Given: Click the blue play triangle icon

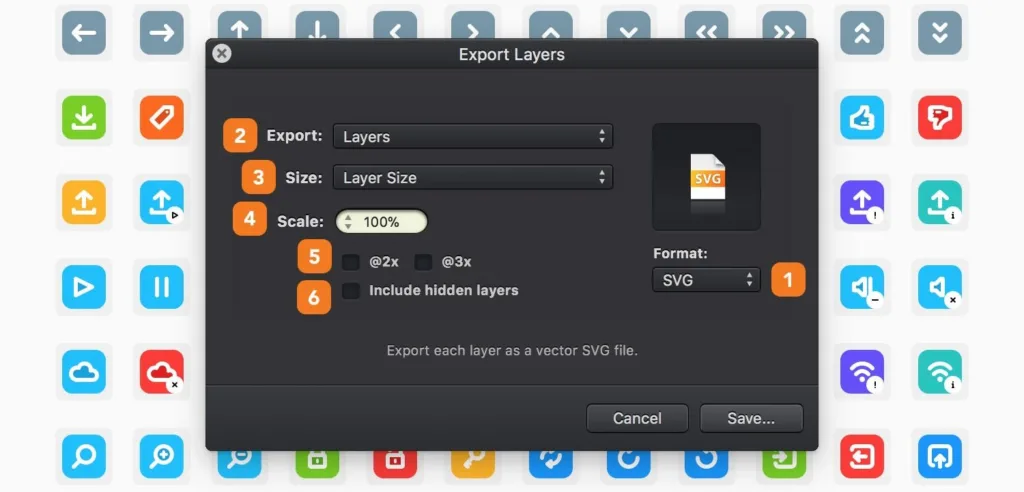Looking at the screenshot, I should tap(84, 287).
